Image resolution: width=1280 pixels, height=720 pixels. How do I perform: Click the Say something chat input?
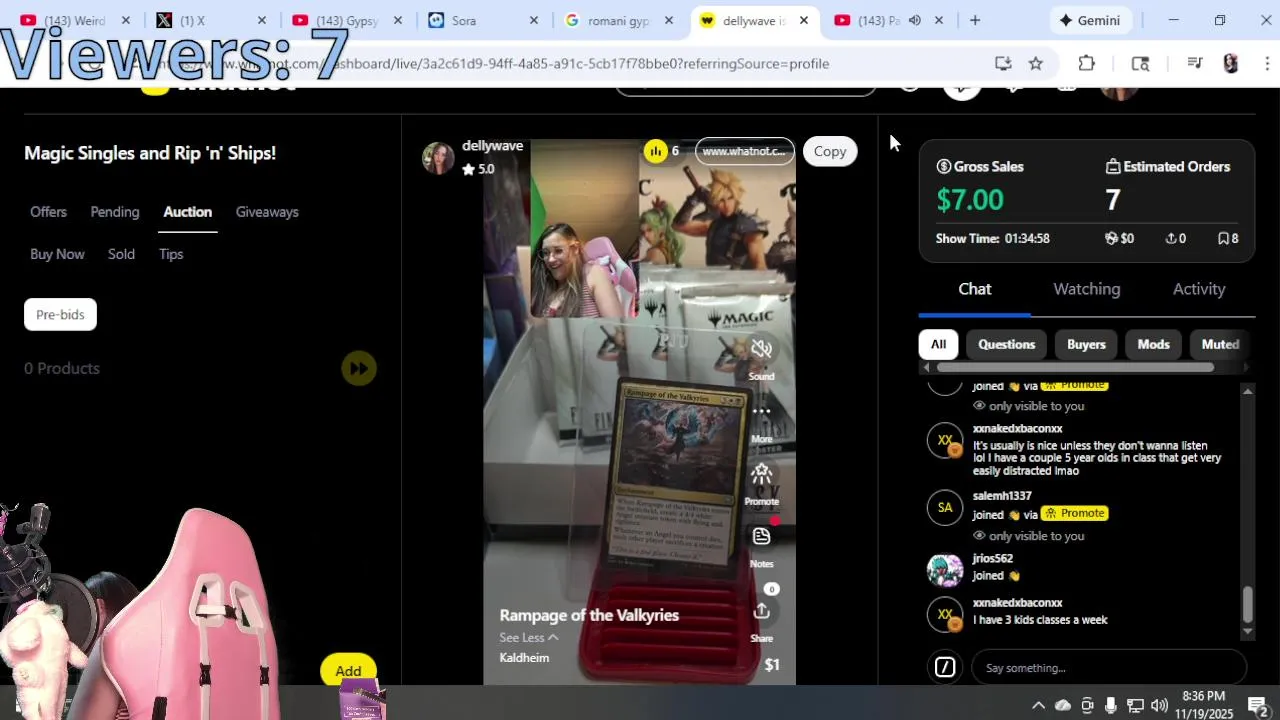click(1109, 667)
